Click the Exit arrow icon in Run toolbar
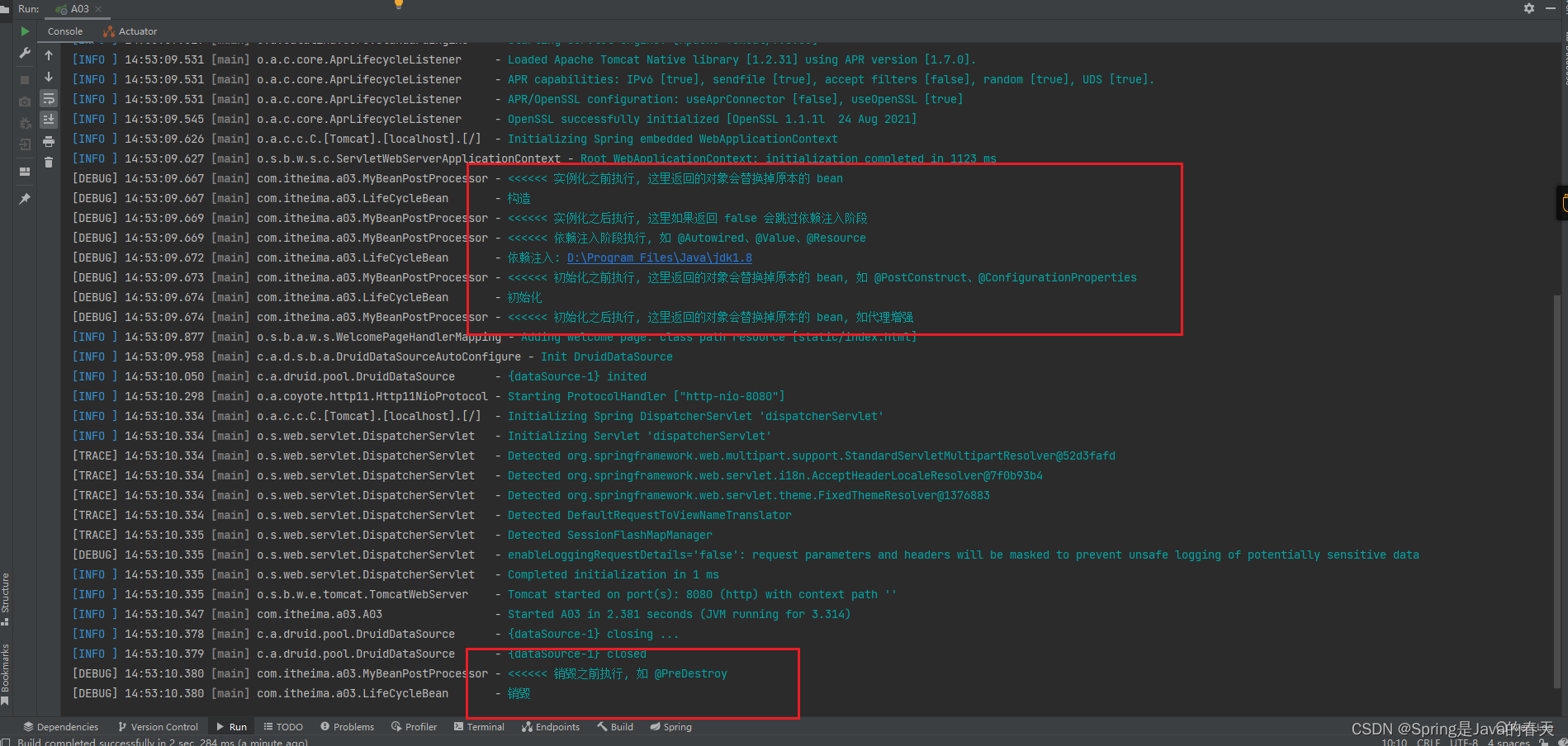The width and height of the screenshot is (1568, 746). pos(25,144)
